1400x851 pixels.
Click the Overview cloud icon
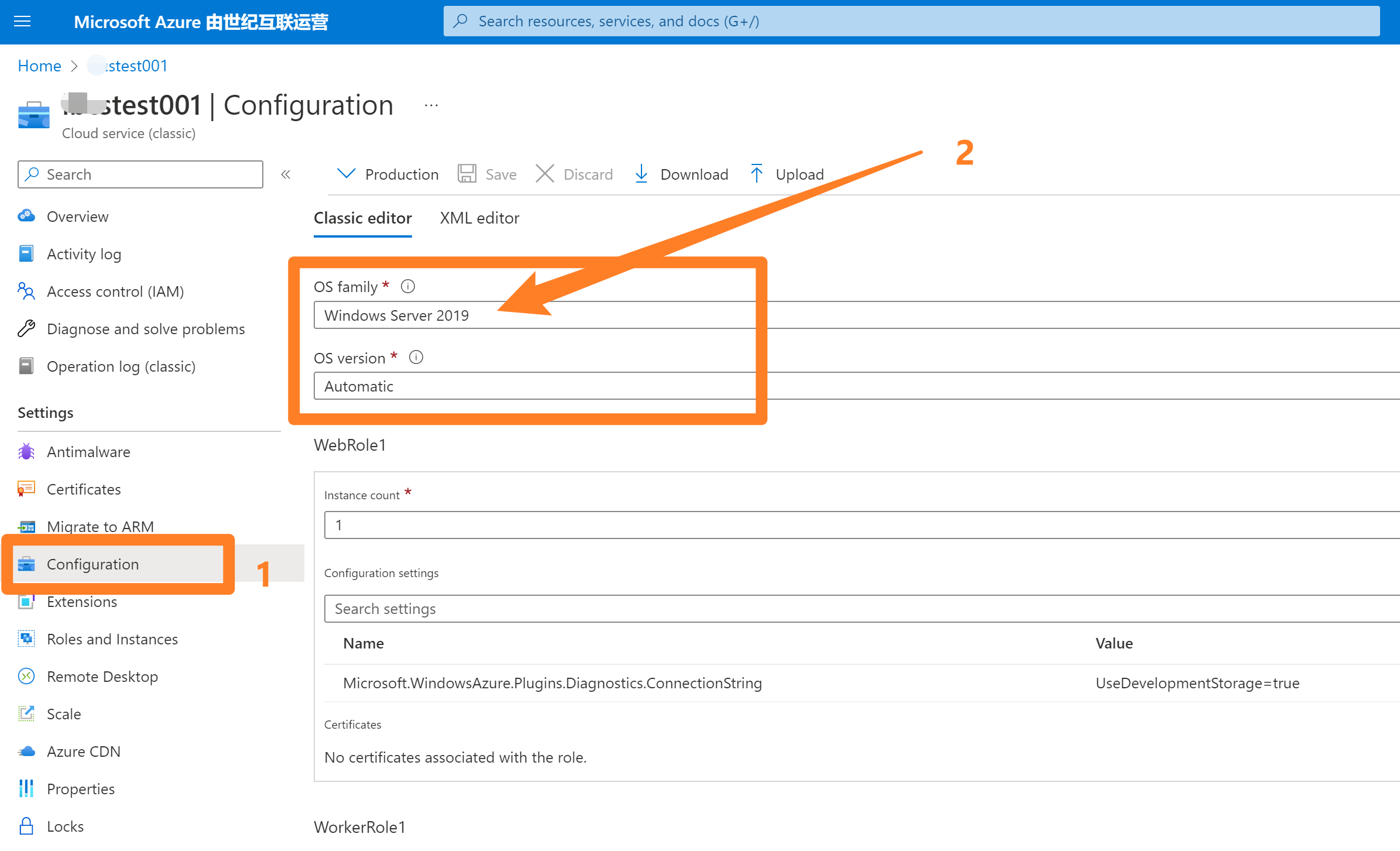click(x=26, y=216)
